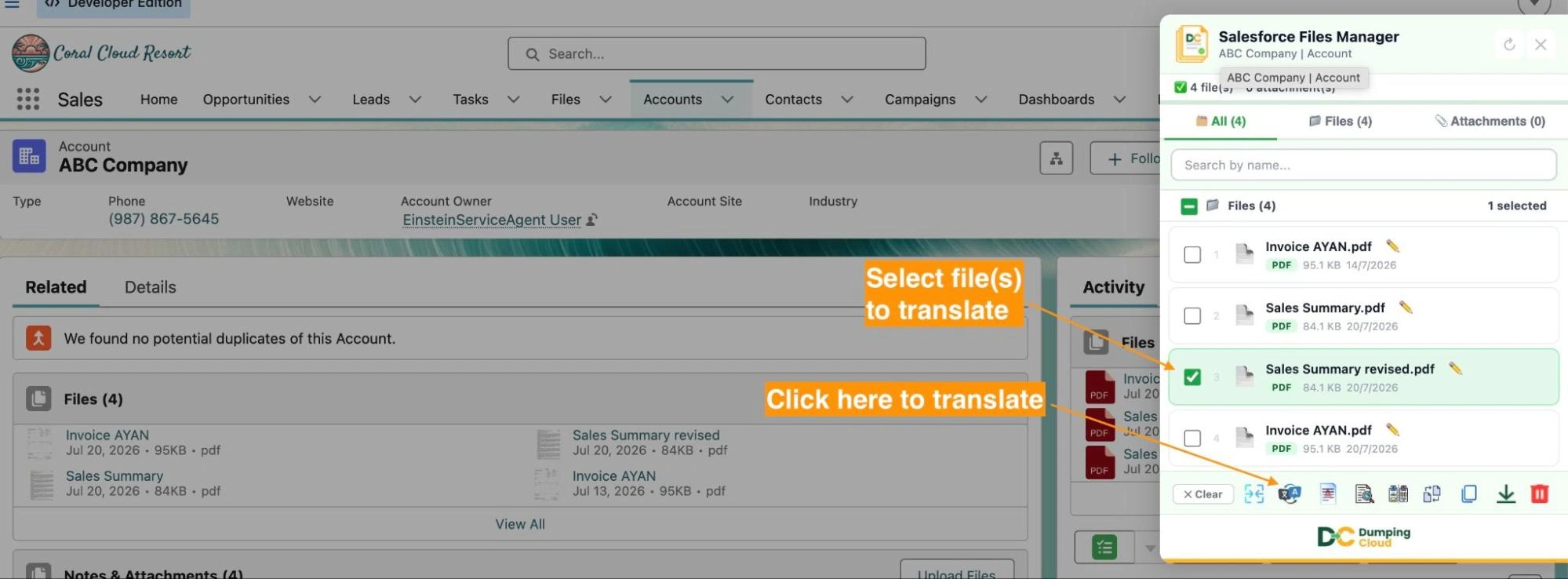Screen dimensions: 1568x579
Task: Expand the Dashboards tab dropdown chevron
Action: click(x=1119, y=100)
